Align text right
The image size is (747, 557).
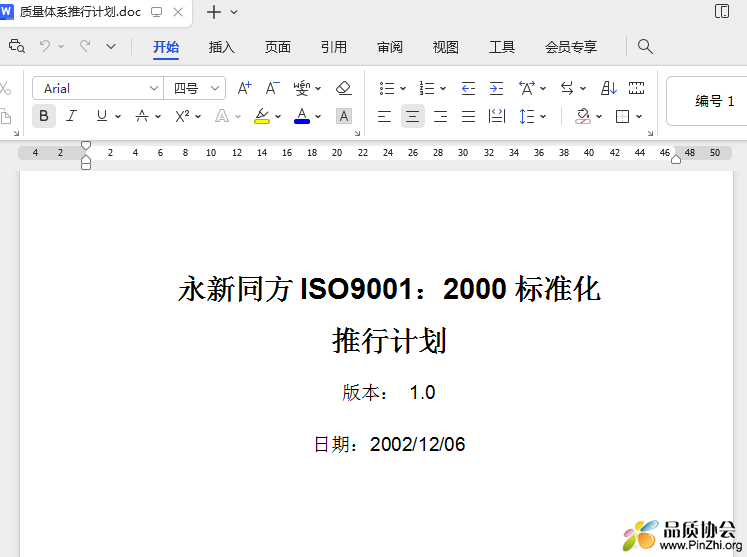click(441, 116)
